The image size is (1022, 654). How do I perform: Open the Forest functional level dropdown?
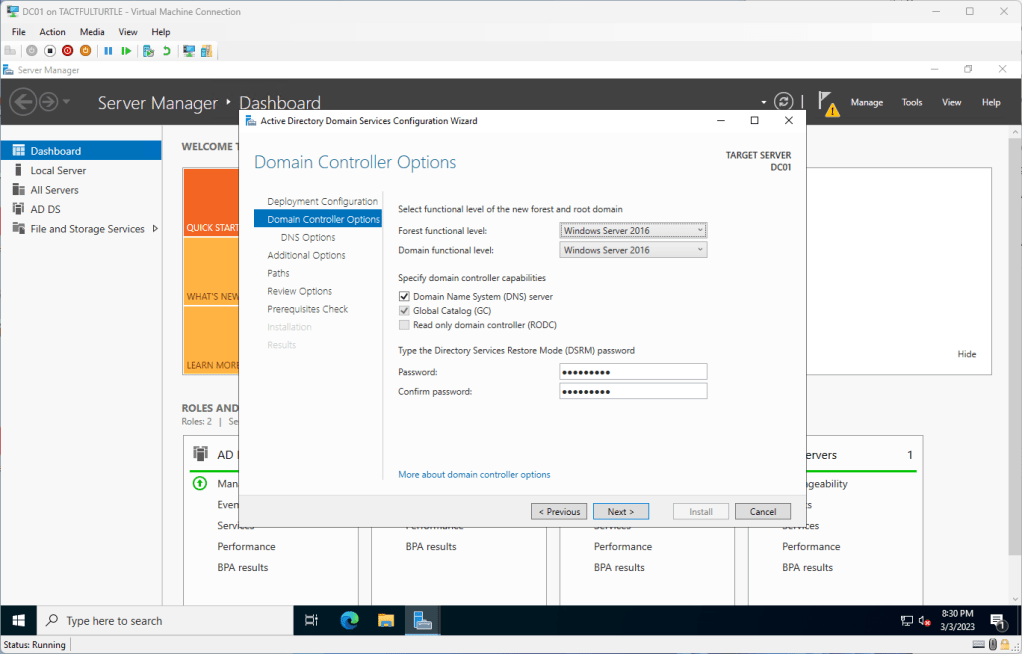pos(633,231)
